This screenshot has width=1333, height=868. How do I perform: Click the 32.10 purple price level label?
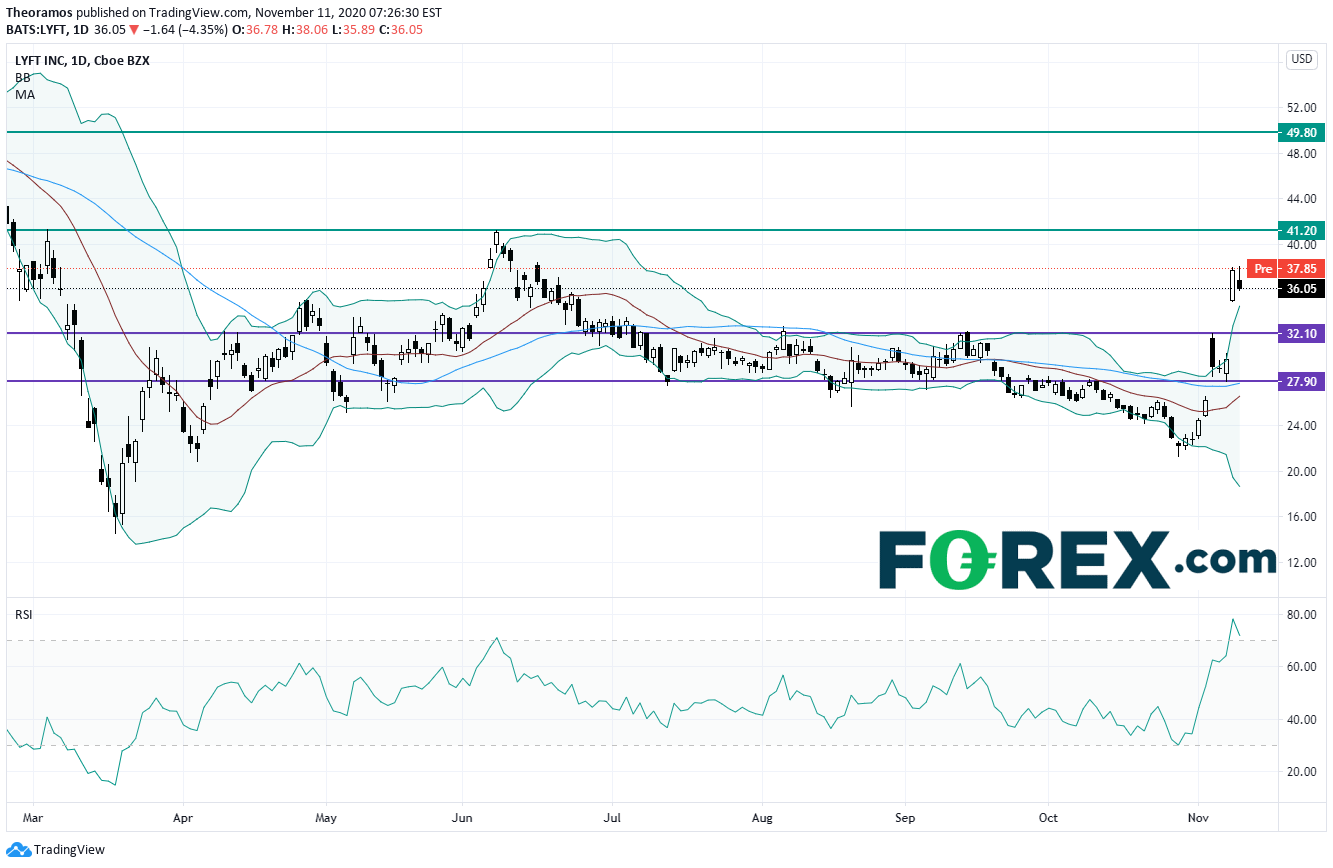coord(1302,333)
